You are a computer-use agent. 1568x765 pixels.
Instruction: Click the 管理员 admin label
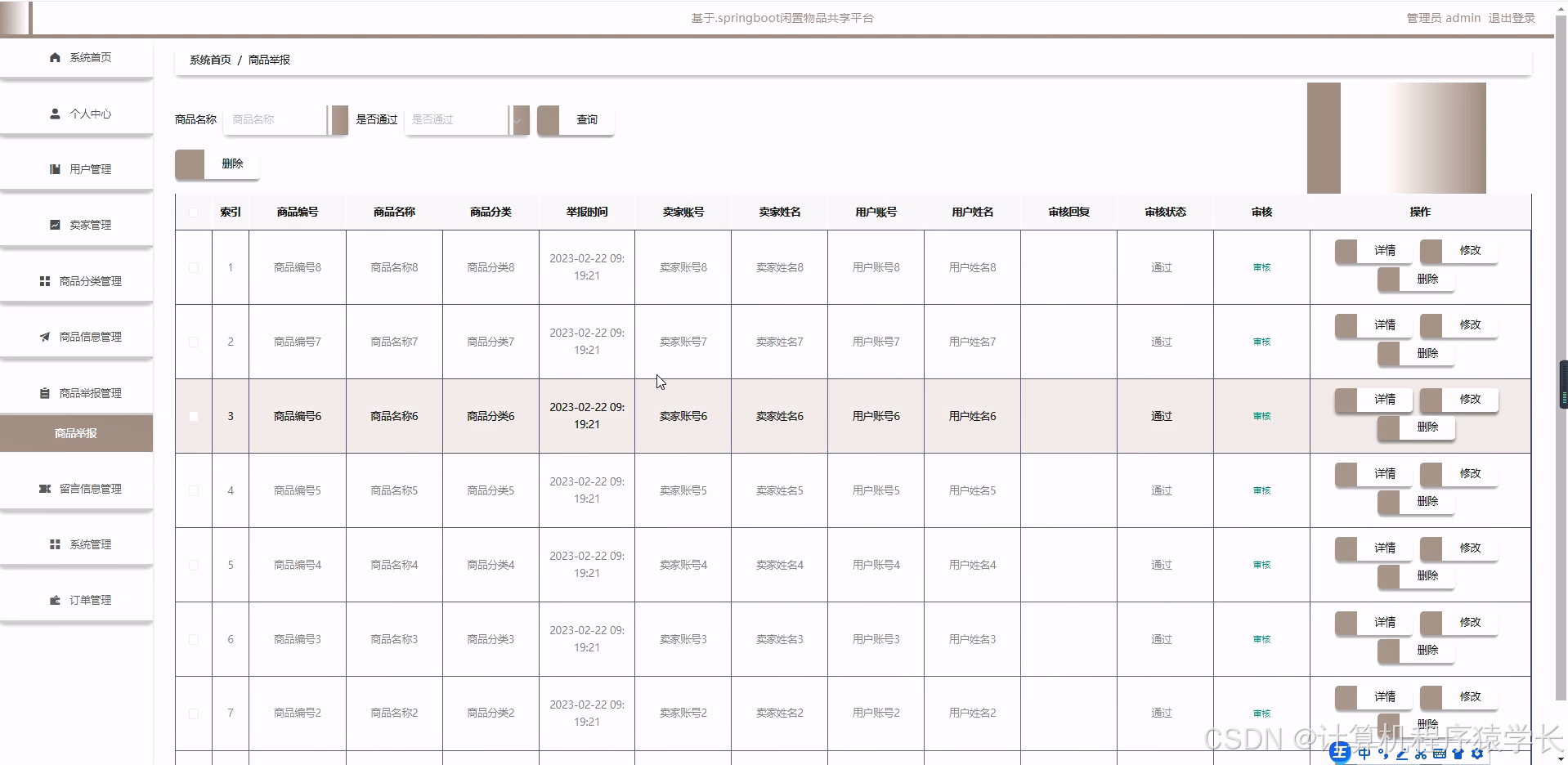1443,18
